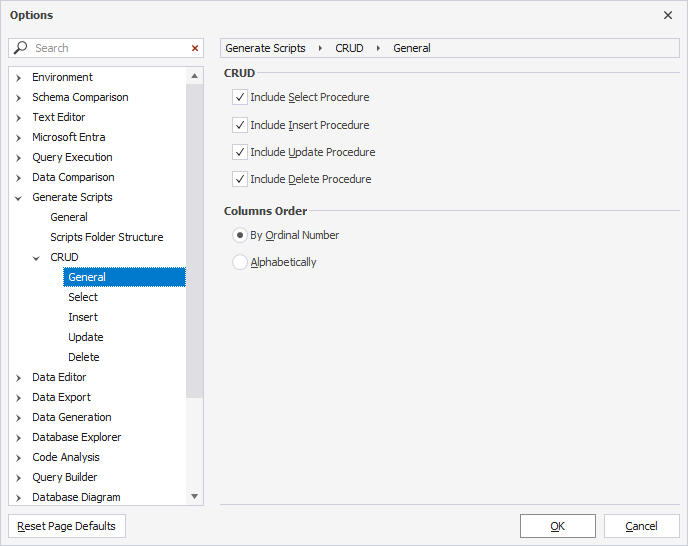
Task: Open Scripts Folder Structure page
Action: pos(107,237)
